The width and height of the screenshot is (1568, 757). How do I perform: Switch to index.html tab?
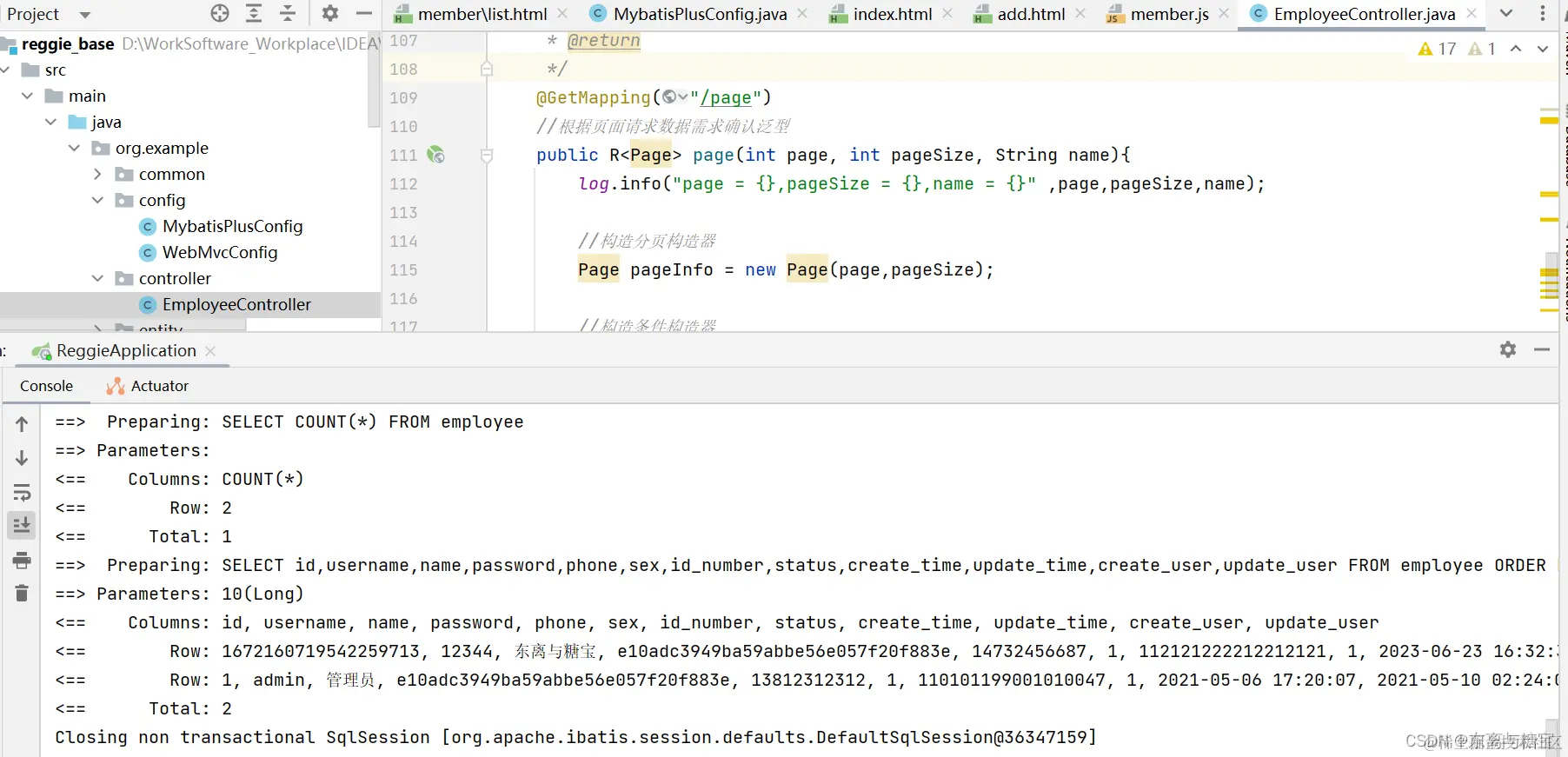tap(882, 14)
